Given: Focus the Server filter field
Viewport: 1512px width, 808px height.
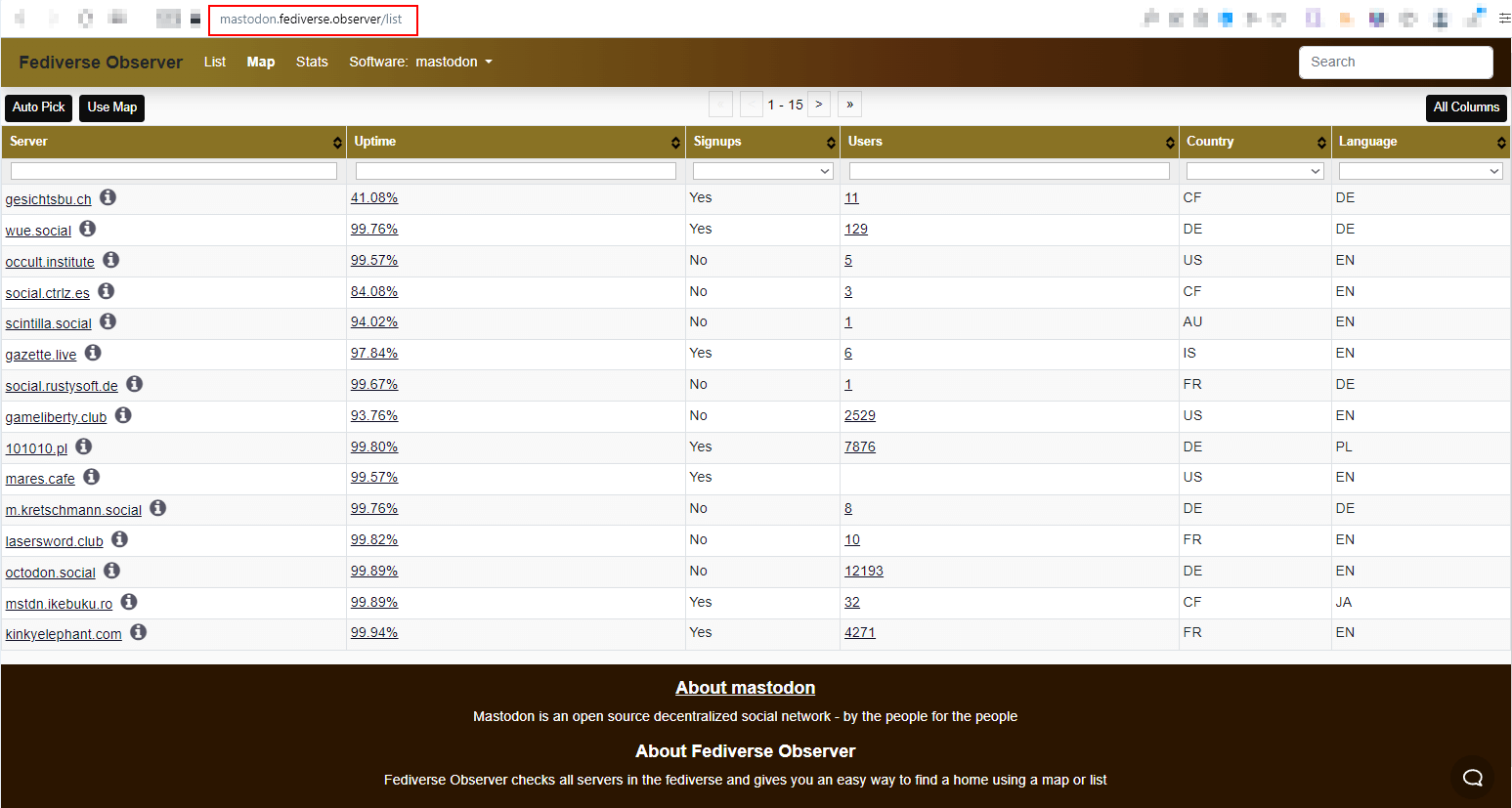Looking at the screenshot, I should click(174, 171).
